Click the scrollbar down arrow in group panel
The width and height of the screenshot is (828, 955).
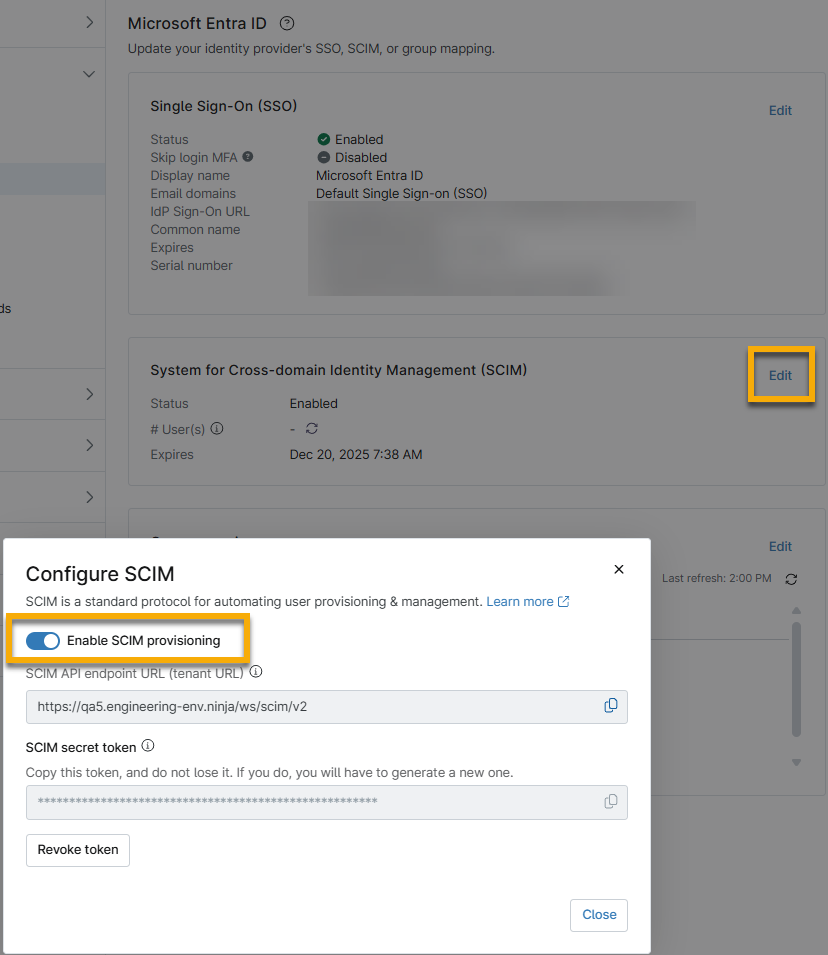pyautogui.click(x=797, y=763)
